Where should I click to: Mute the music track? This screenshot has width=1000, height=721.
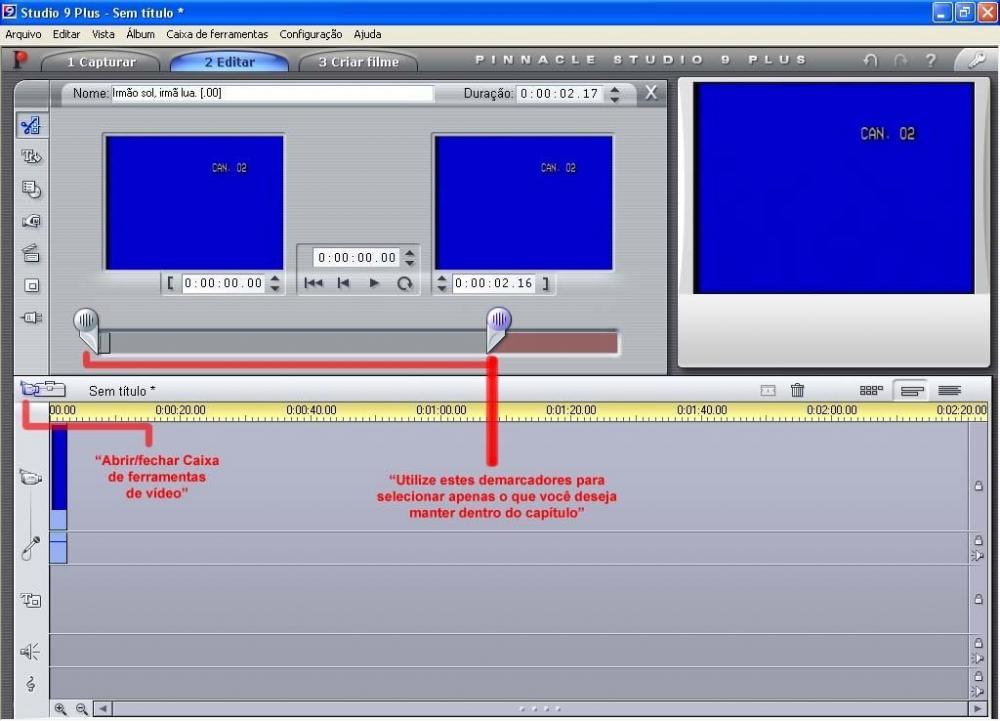[x=978, y=691]
